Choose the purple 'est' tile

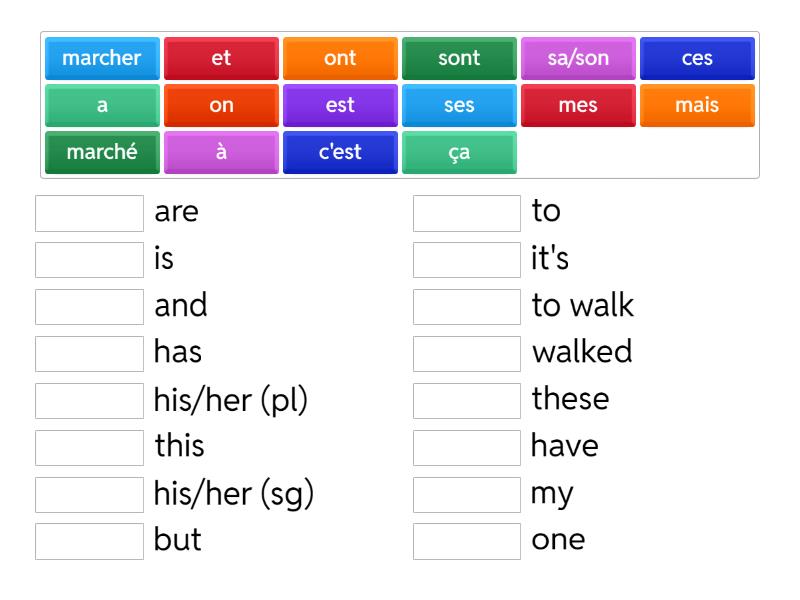340,104
